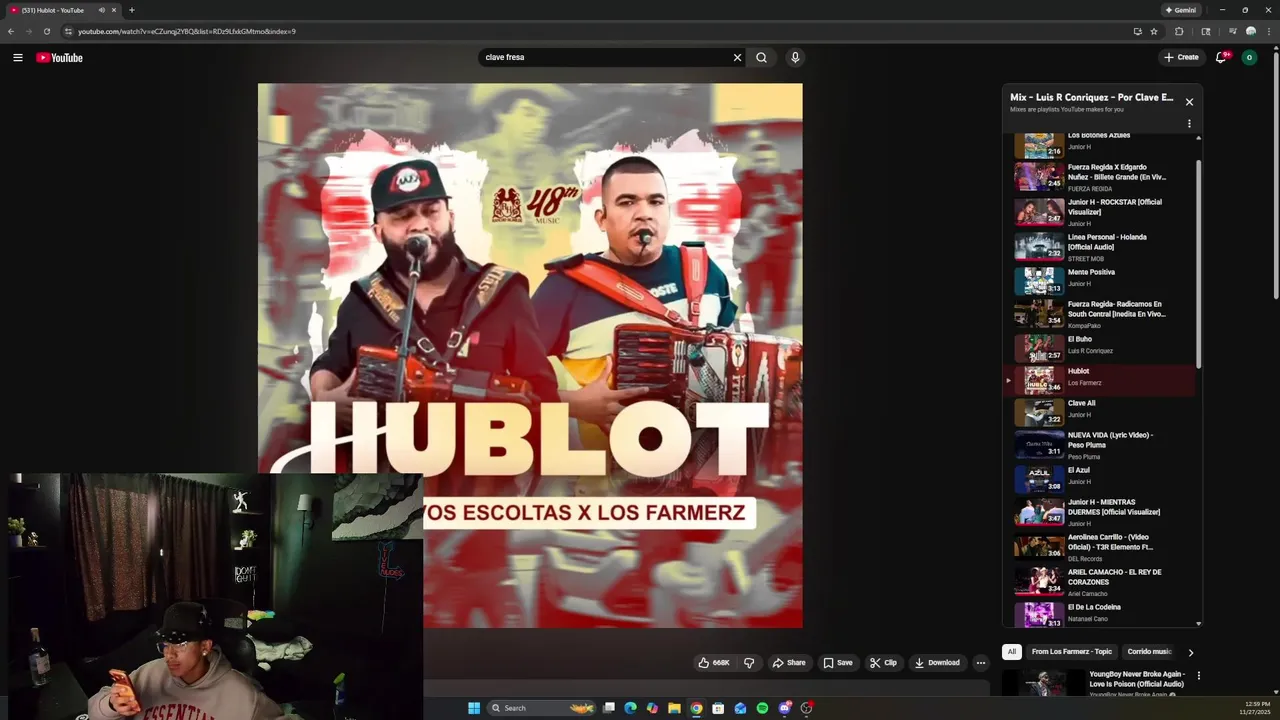Open Spotify from the taskbar
Viewport: 1280px width, 720px height.
tap(762, 708)
